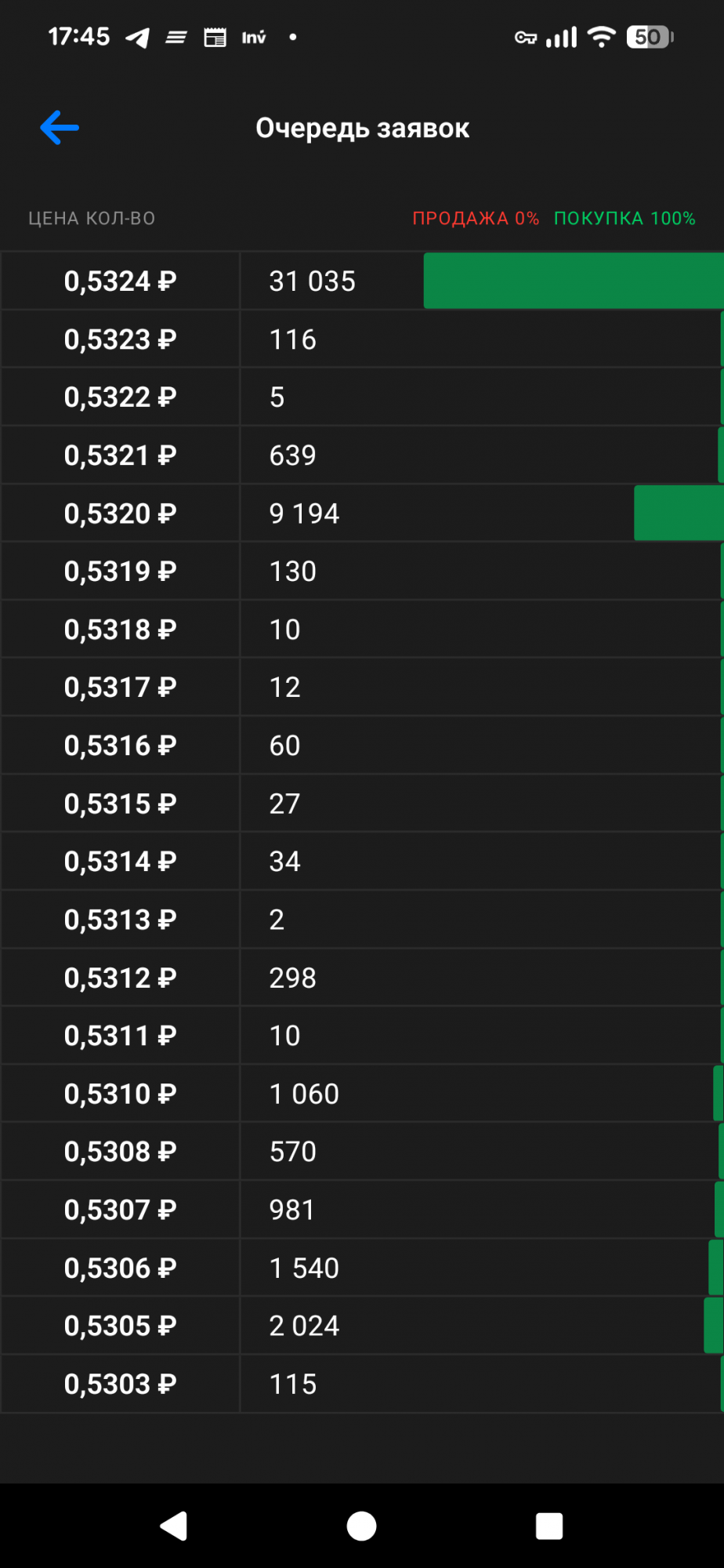Tap the 0,5321 ₽ price cell

[x=120, y=456]
